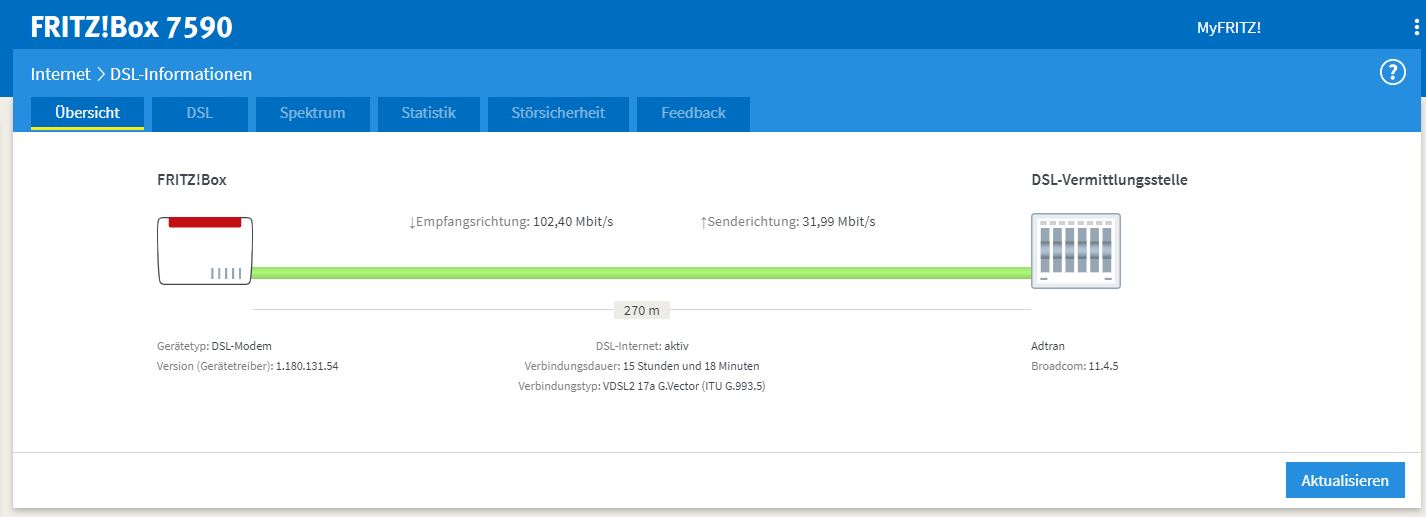The width and height of the screenshot is (1426, 517).
Task: Click Verbindungstyp VDSL2 17a G.Vector text
Action: (642, 386)
